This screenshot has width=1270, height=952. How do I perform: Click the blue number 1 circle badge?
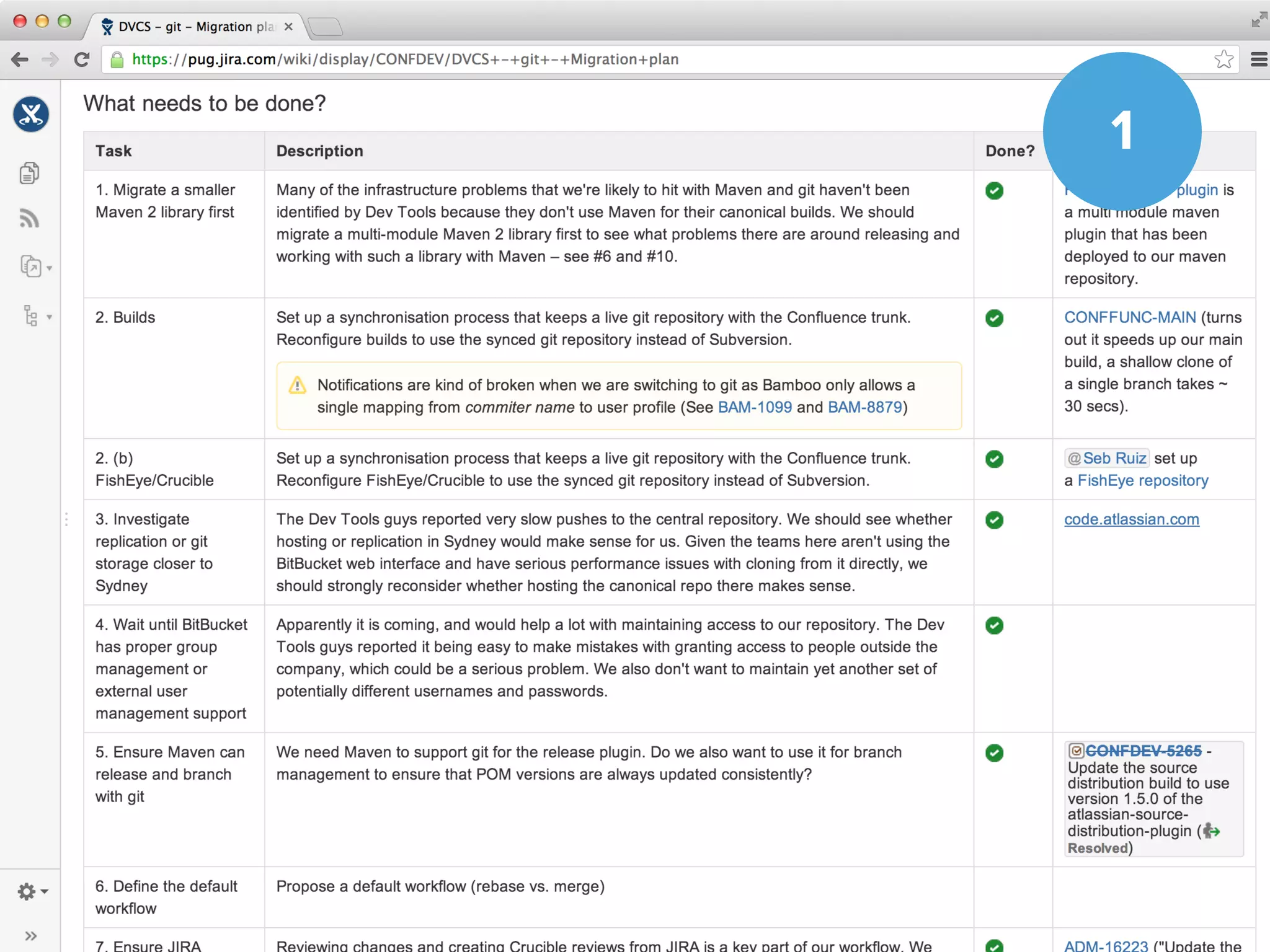tap(1122, 131)
